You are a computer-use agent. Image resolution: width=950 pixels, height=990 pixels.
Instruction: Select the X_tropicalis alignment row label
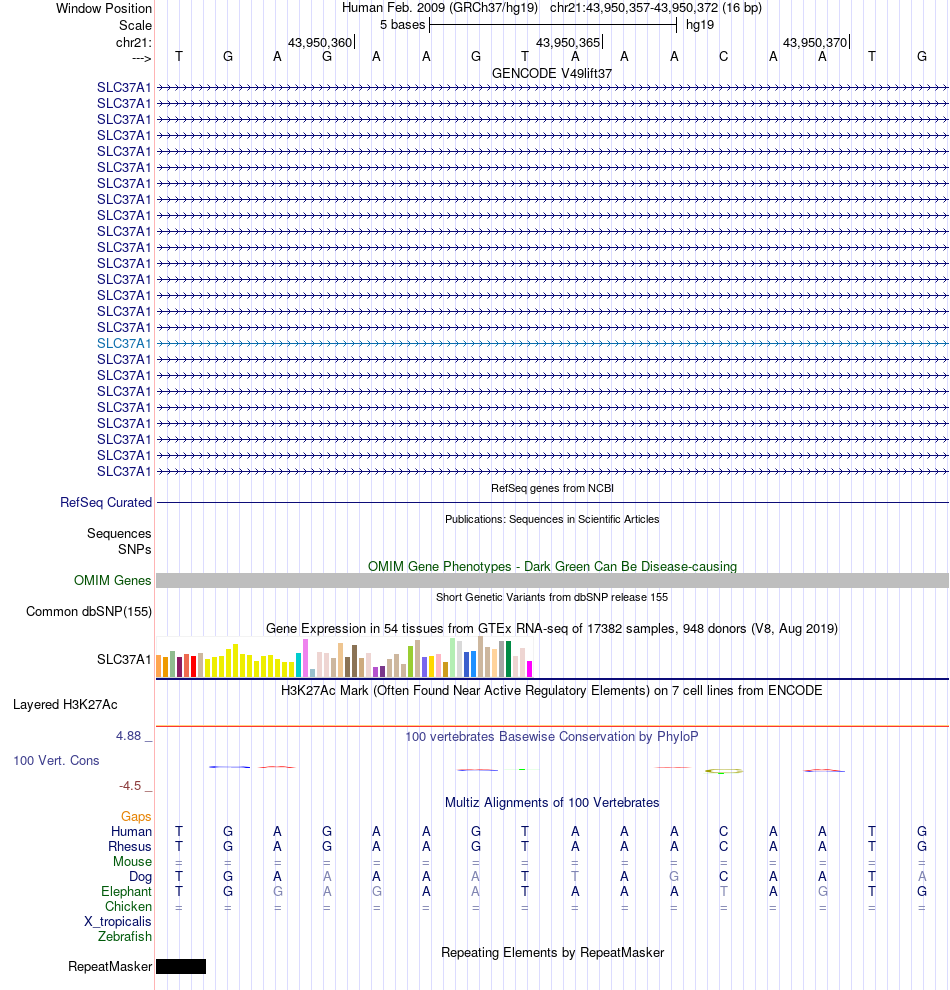pyautogui.click(x=118, y=922)
